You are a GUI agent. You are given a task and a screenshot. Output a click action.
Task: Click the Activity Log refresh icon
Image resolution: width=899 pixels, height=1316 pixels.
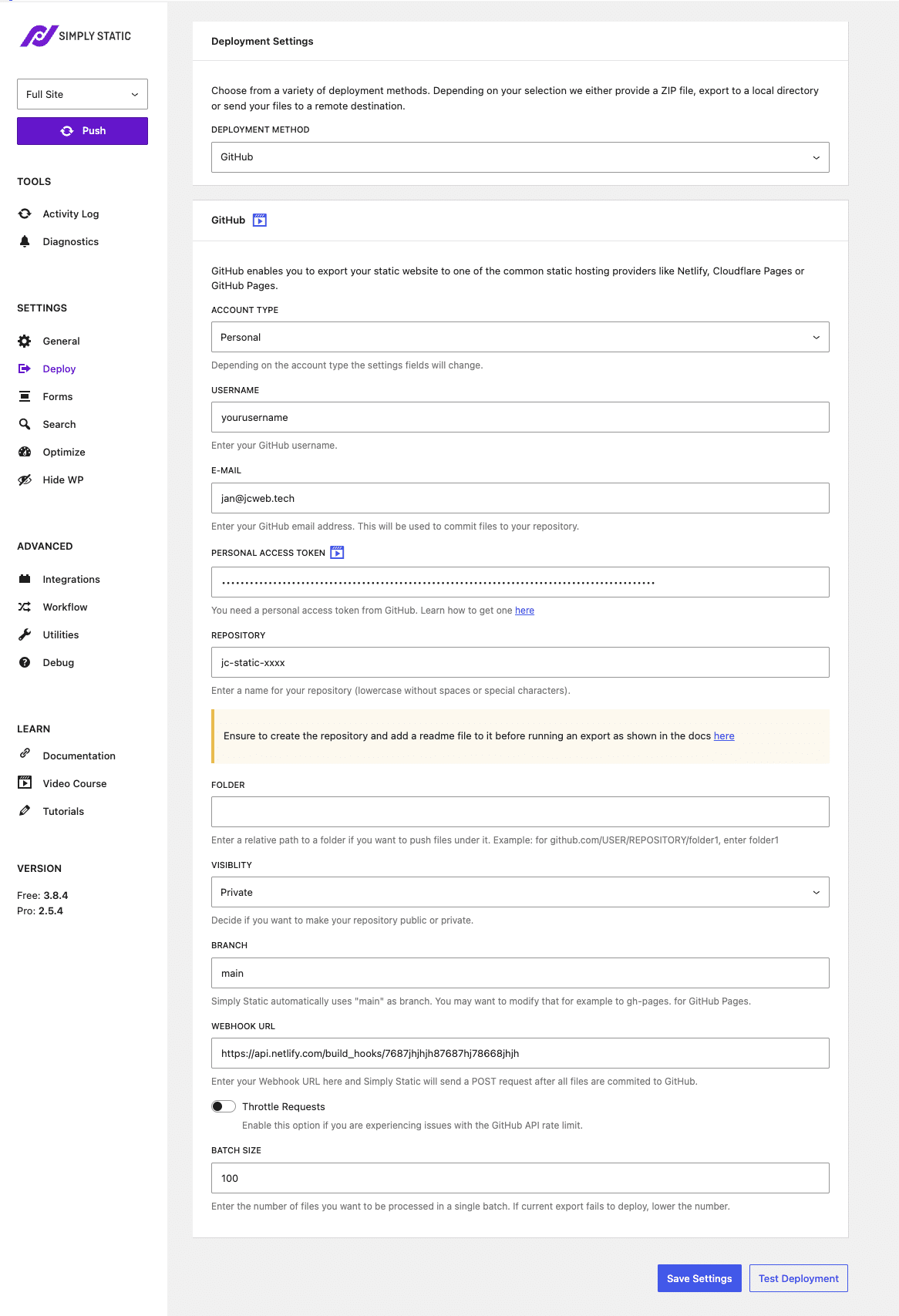25,214
